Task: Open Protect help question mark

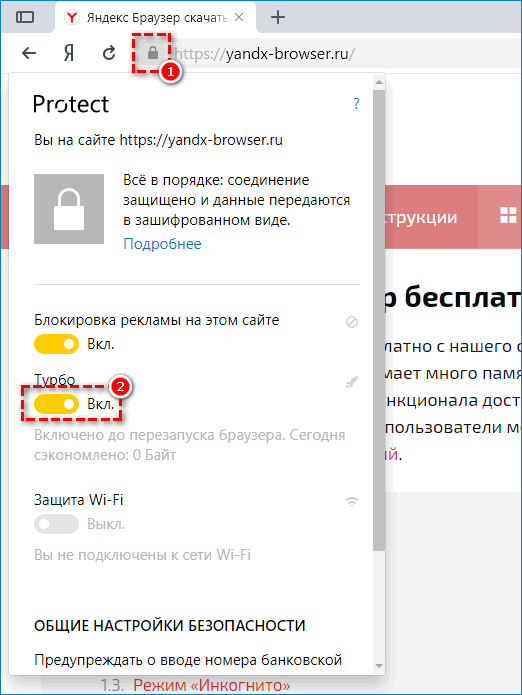Action: [356, 104]
